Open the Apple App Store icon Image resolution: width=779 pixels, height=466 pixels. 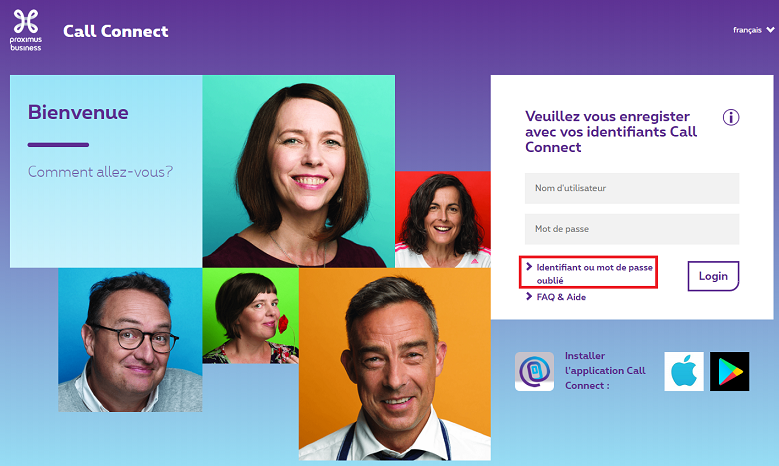click(684, 371)
